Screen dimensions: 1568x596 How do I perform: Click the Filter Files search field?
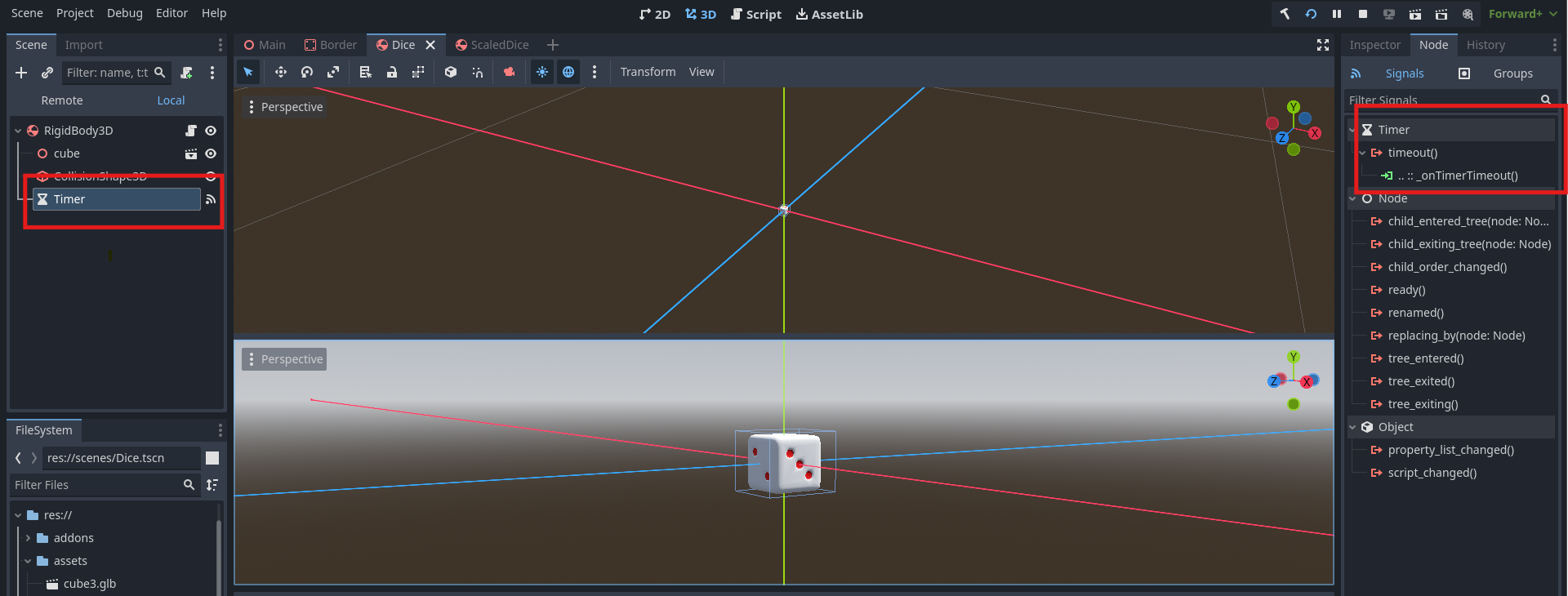click(x=98, y=485)
